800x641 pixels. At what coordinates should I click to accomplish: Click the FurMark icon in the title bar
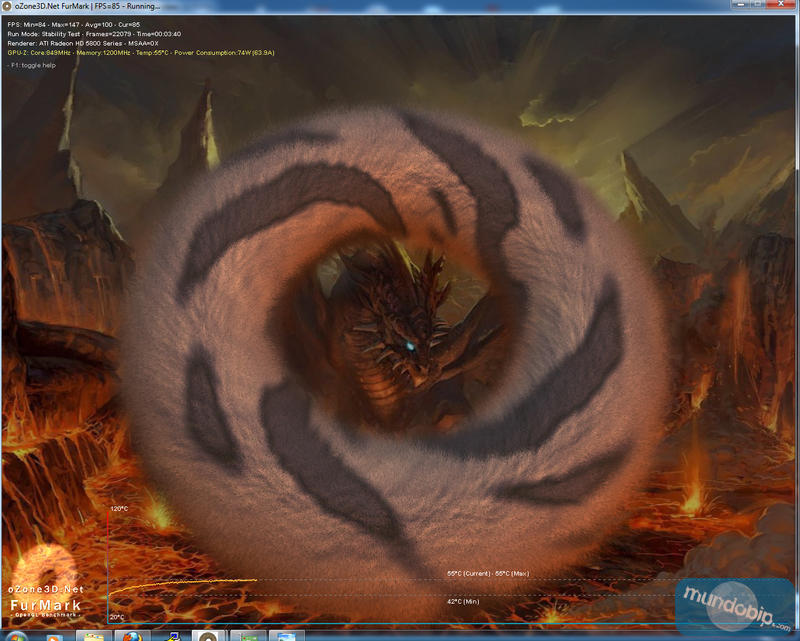coord(7,6)
